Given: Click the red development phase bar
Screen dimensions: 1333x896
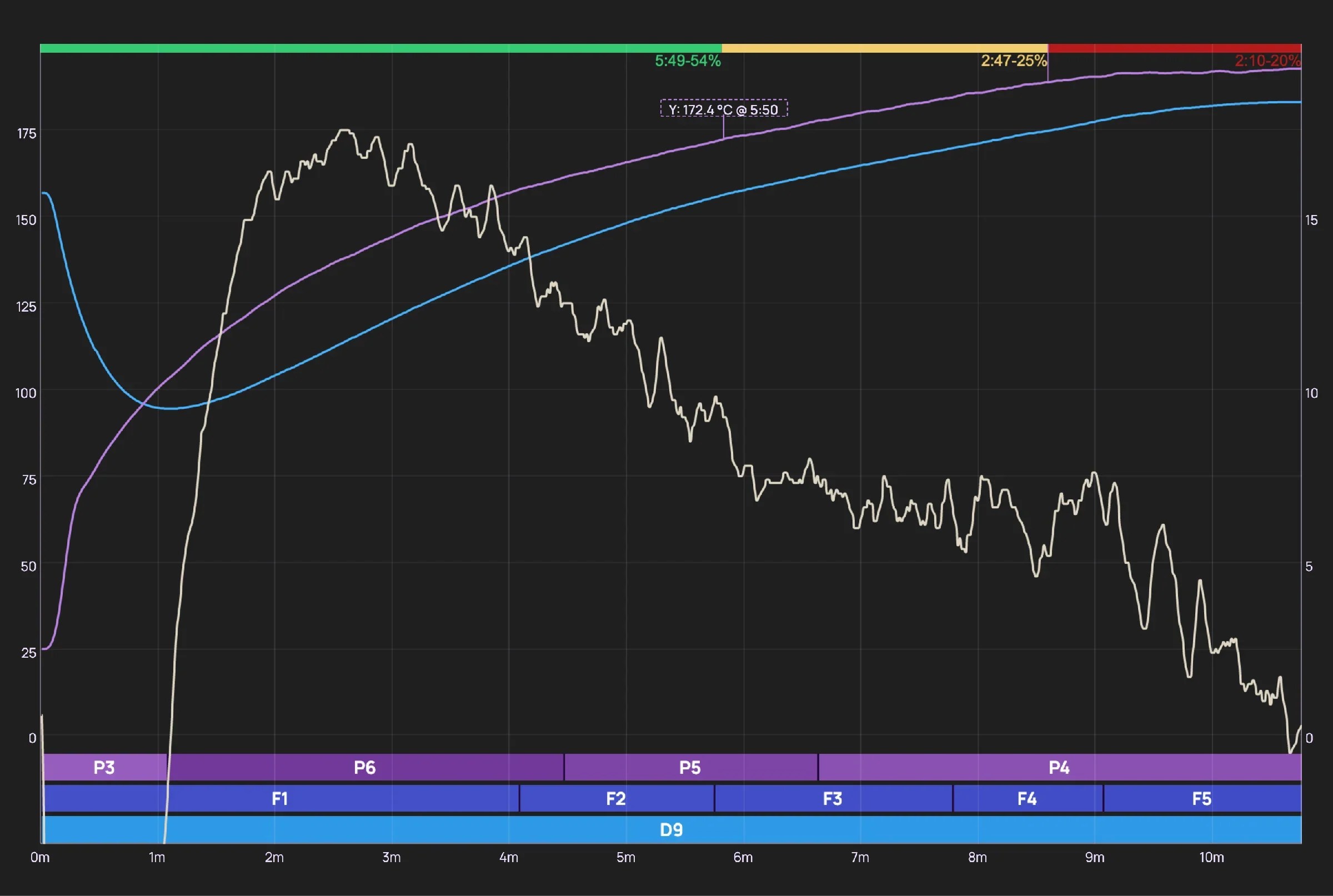Looking at the screenshot, I should tap(1174, 48).
